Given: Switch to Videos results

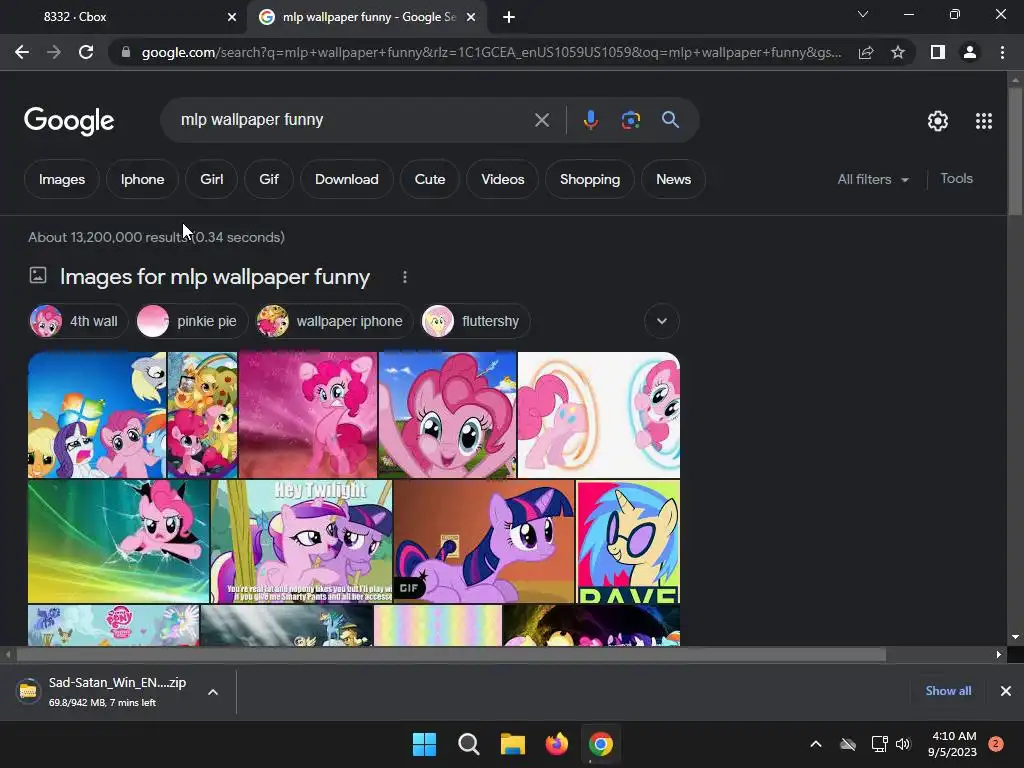Looking at the screenshot, I should [503, 180].
